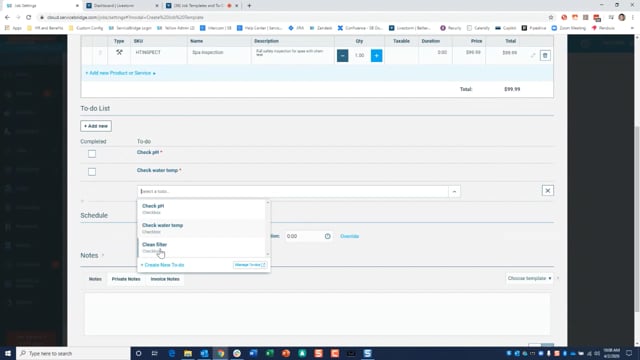The image size is (640, 360).
Task: Open Microsoft Edge from the taskbar
Action: click(171, 353)
